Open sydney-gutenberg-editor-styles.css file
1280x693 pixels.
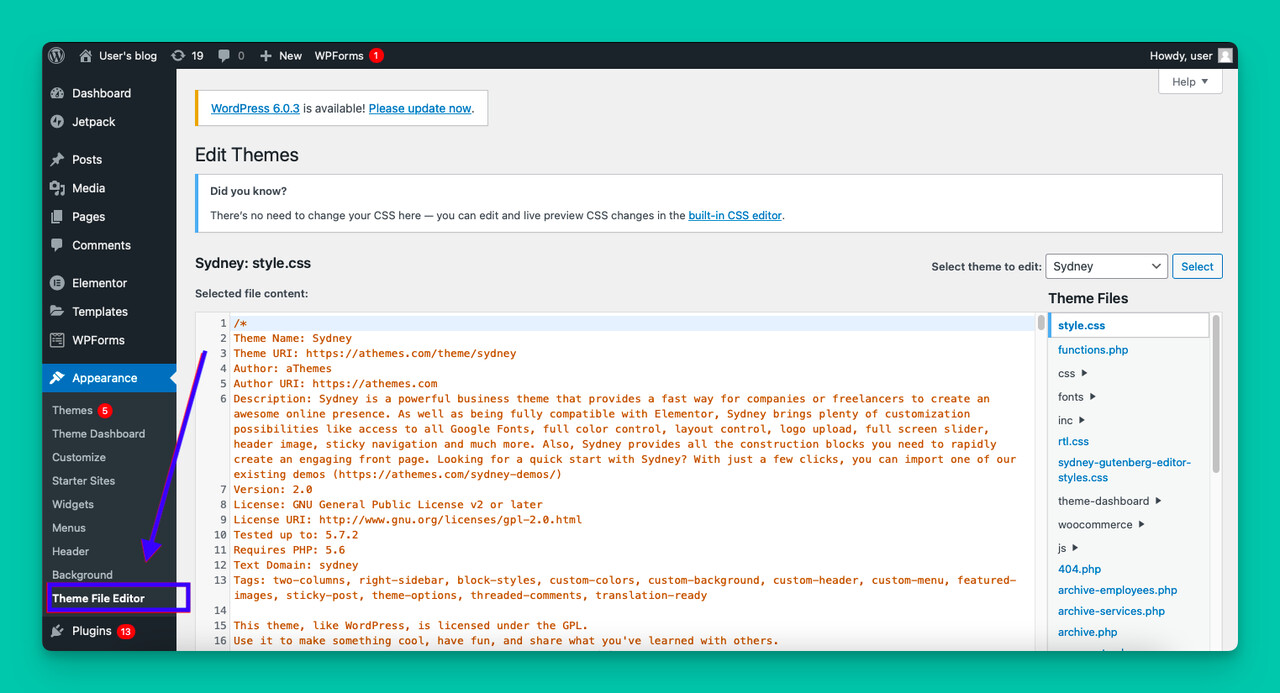click(x=1125, y=470)
